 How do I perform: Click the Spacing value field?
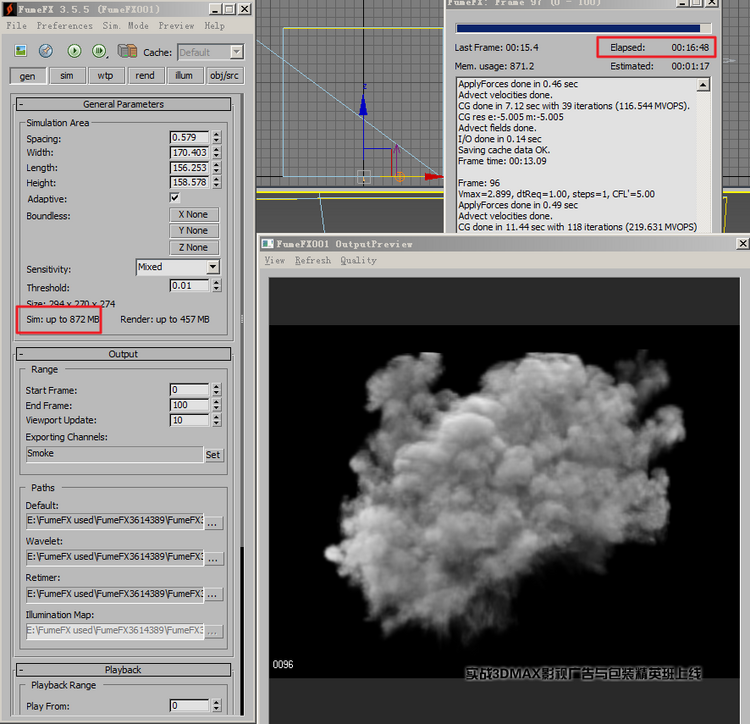coord(189,137)
